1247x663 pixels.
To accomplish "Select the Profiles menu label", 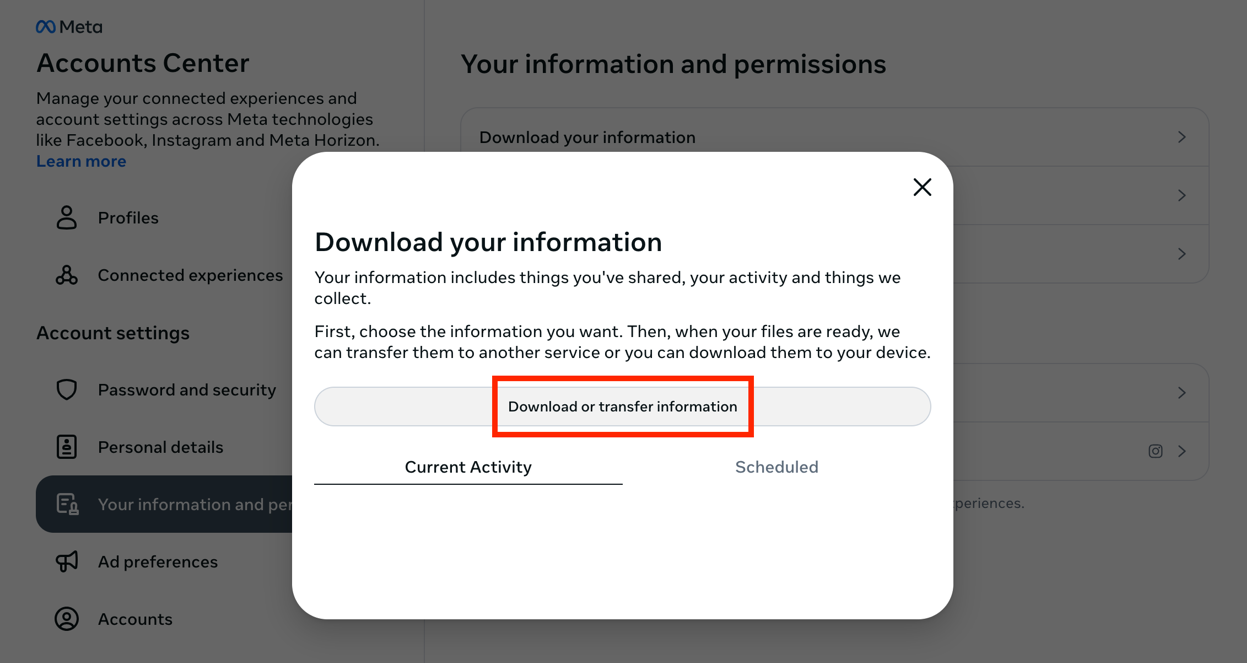I will pyautogui.click(x=128, y=218).
